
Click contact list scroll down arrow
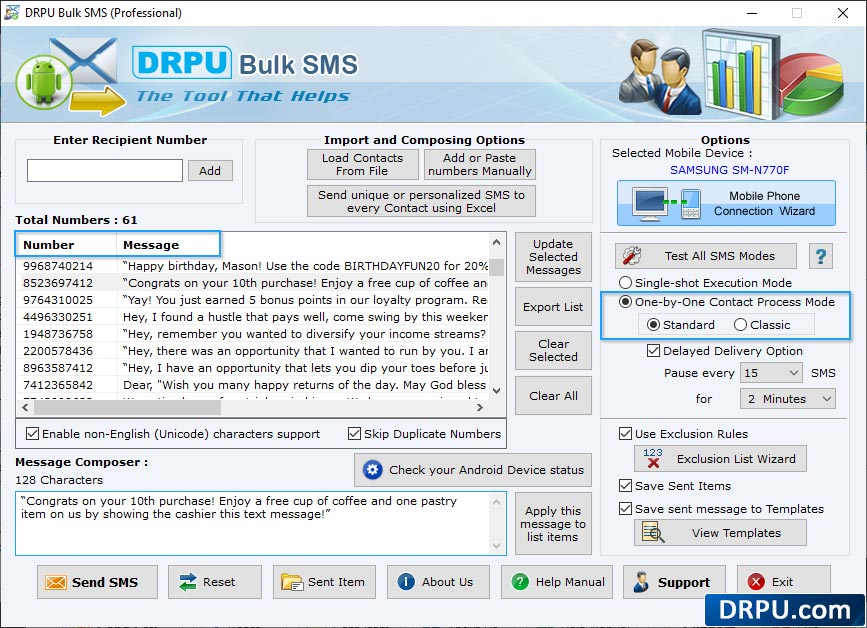(x=497, y=391)
